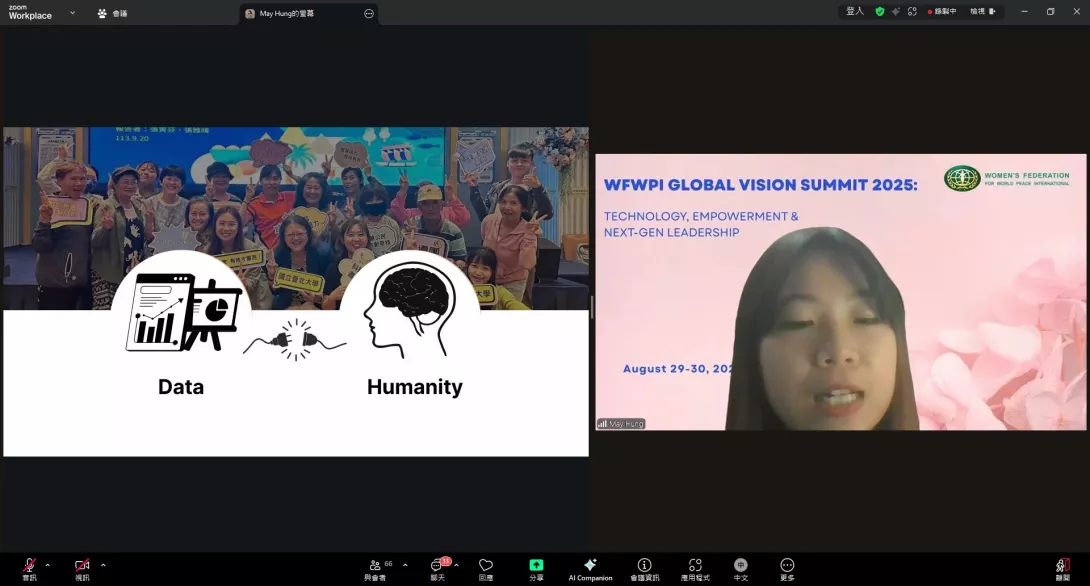Click the shared slide showing Data and Humanity

[x=296, y=292]
